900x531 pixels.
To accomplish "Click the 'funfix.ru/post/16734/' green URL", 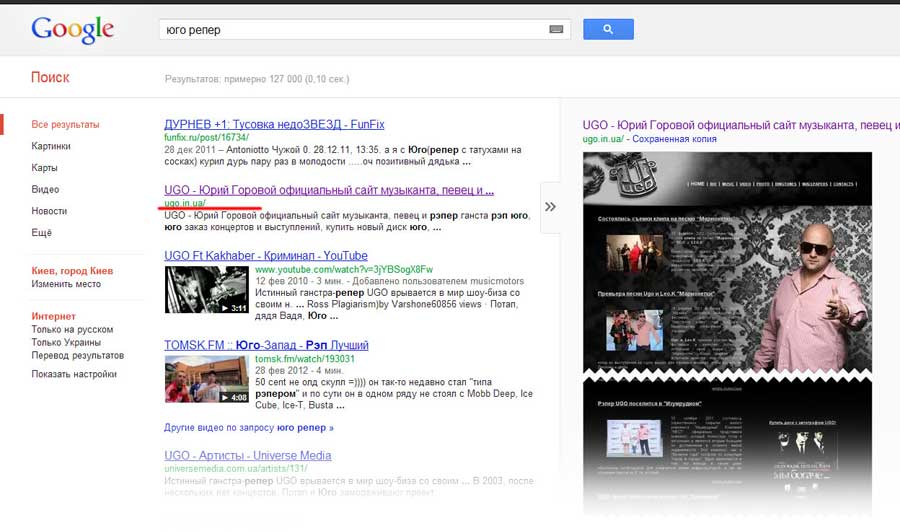I will (x=207, y=138).
